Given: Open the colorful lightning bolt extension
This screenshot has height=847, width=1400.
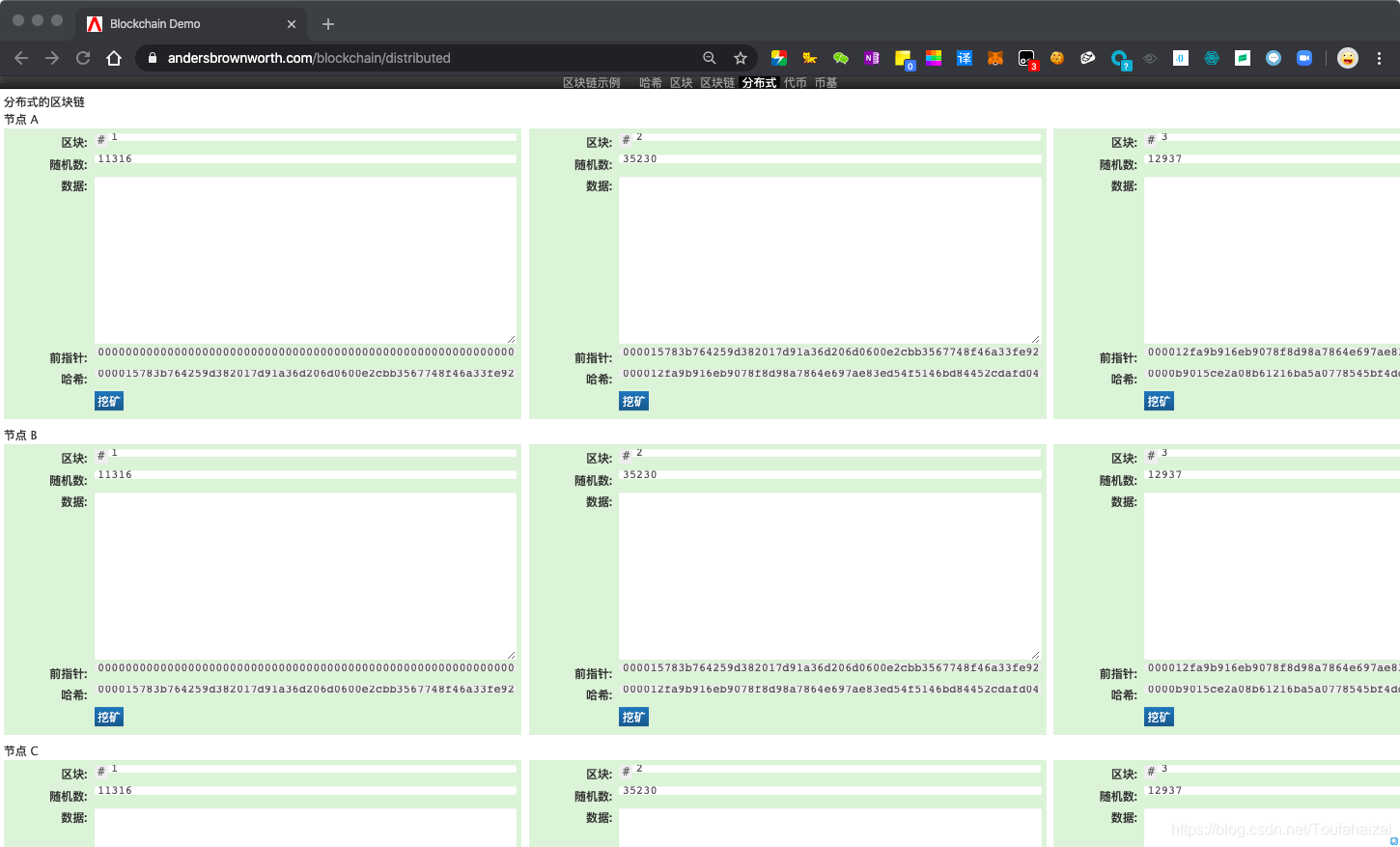Looking at the screenshot, I should [x=779, y=58].
